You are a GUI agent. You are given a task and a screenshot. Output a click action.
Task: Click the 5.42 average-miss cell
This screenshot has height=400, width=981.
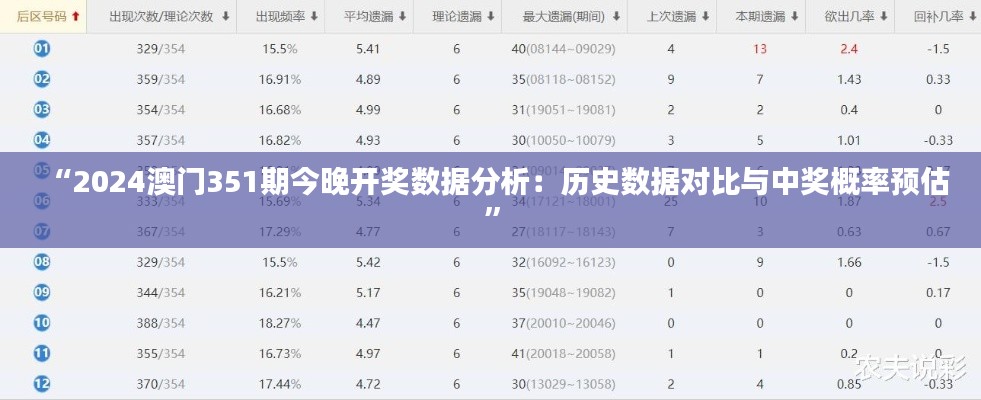pos(369,262)
